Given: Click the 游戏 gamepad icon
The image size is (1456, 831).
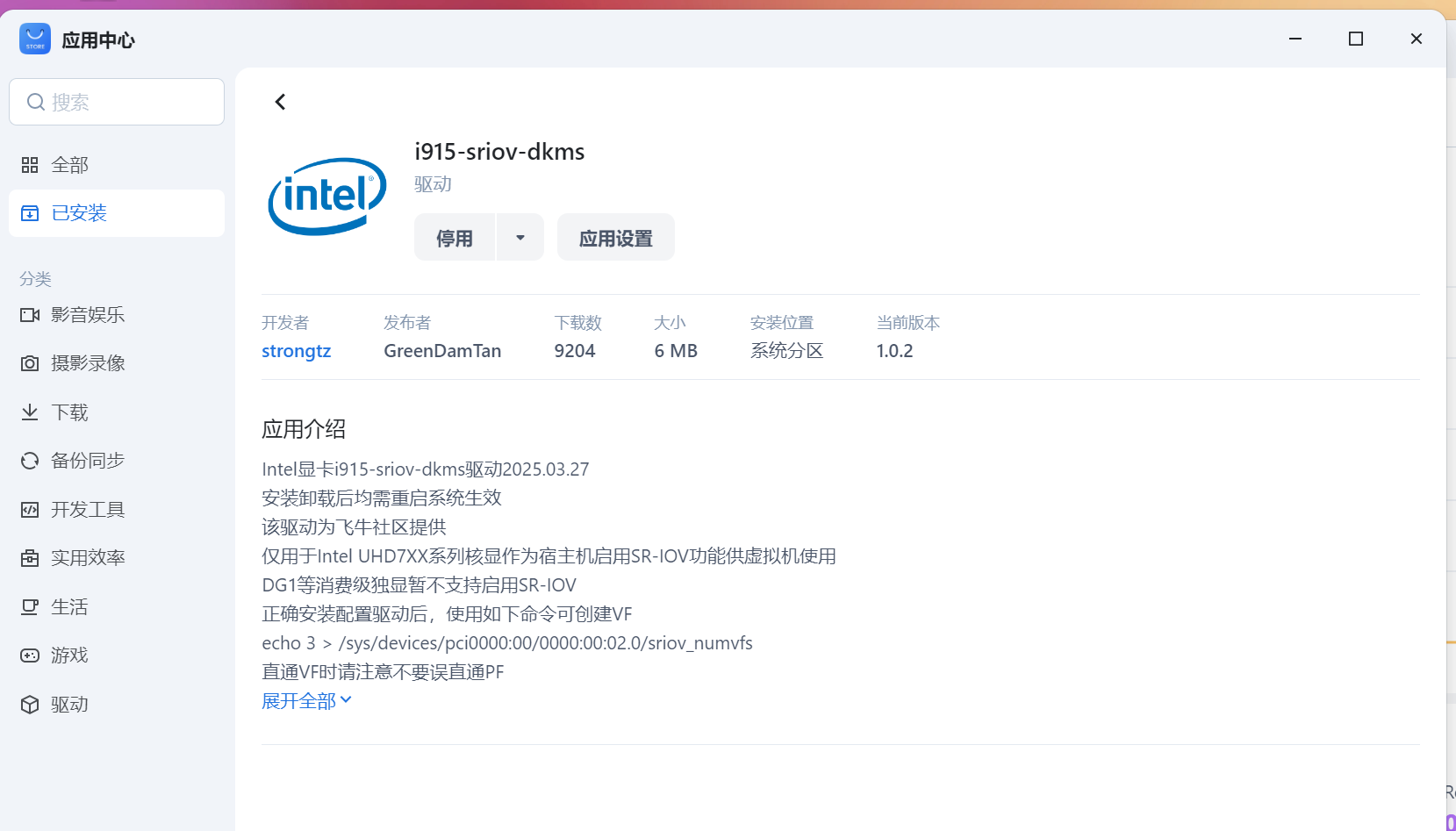Looking at the screenshot, I should 30,655.
